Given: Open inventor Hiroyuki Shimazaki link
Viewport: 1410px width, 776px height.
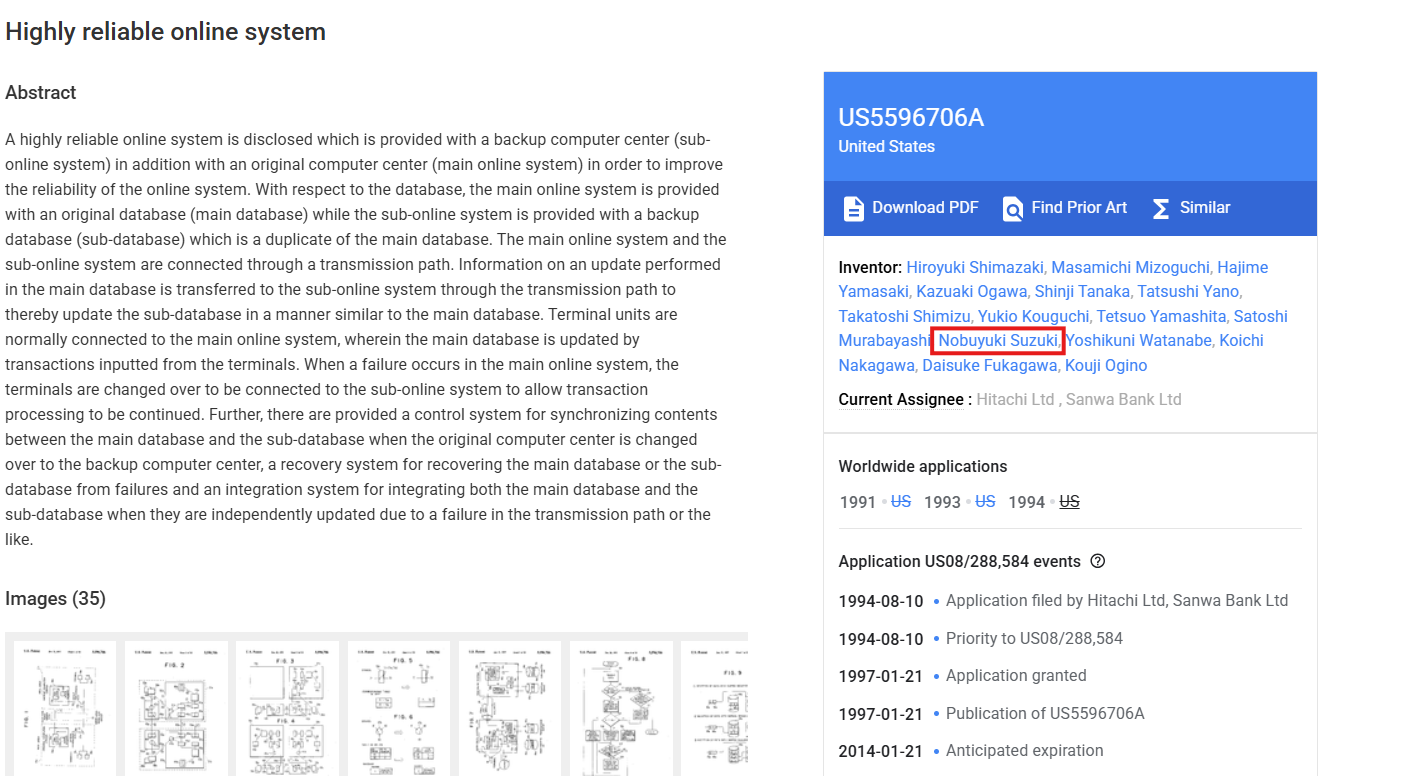Looking at the screenshot, I should point(976,267).
